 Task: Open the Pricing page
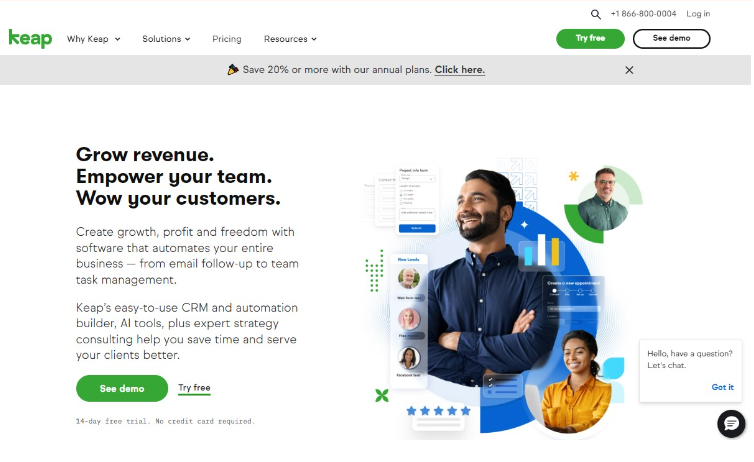tap(226, 39)
